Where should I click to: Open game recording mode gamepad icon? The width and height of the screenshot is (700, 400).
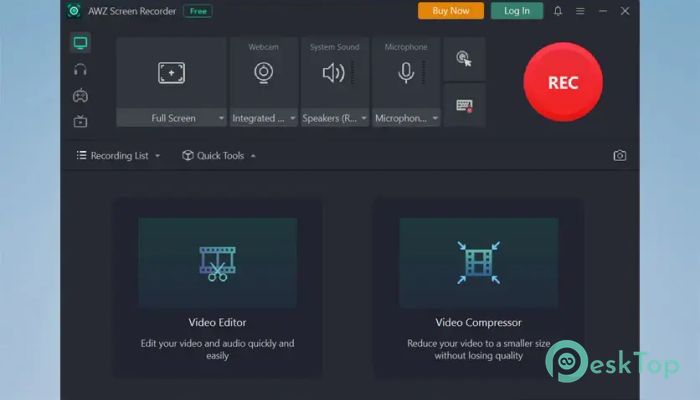(80, 96)
